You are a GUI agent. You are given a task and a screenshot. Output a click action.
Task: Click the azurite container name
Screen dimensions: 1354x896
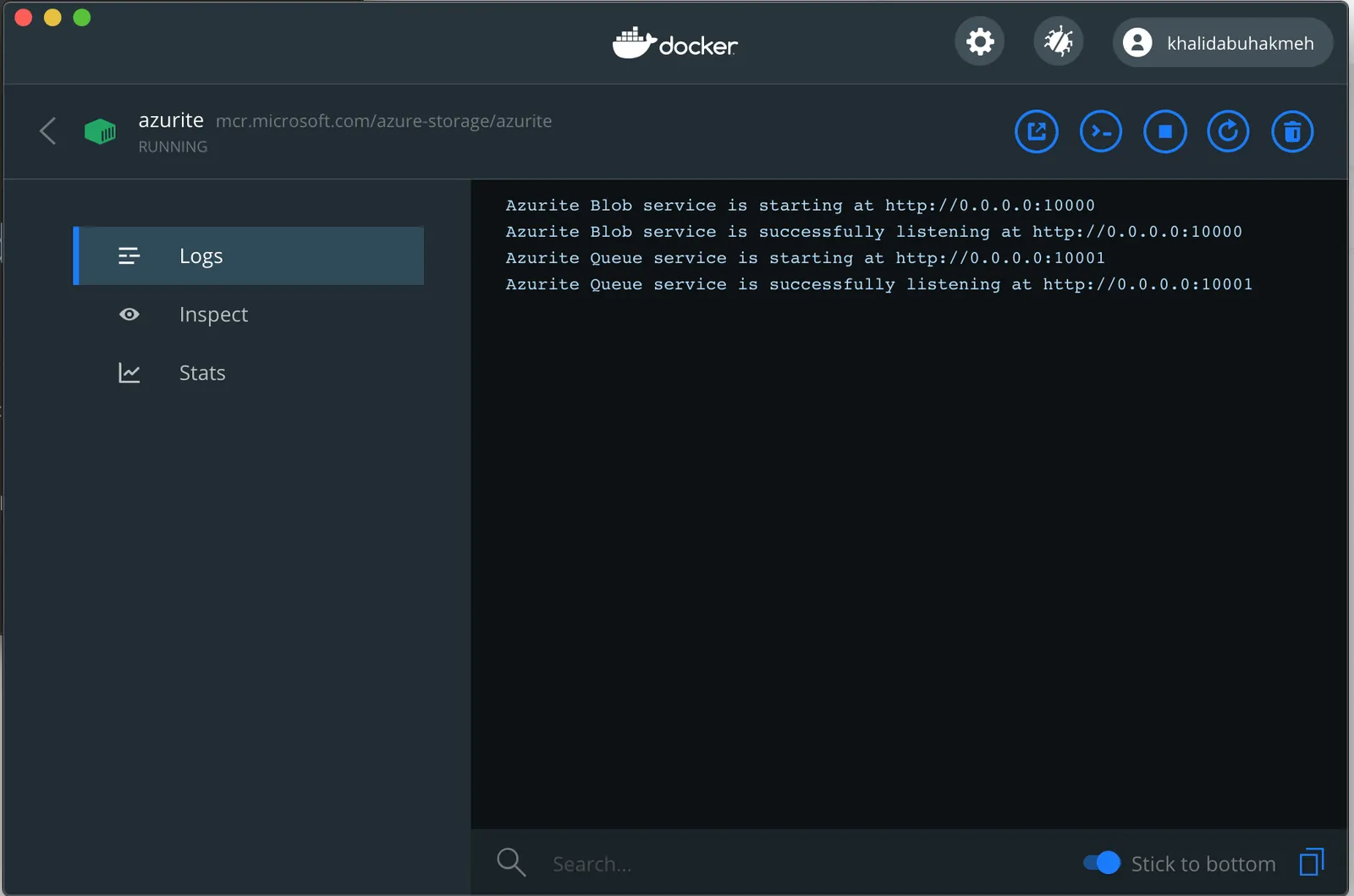point(171,120)
